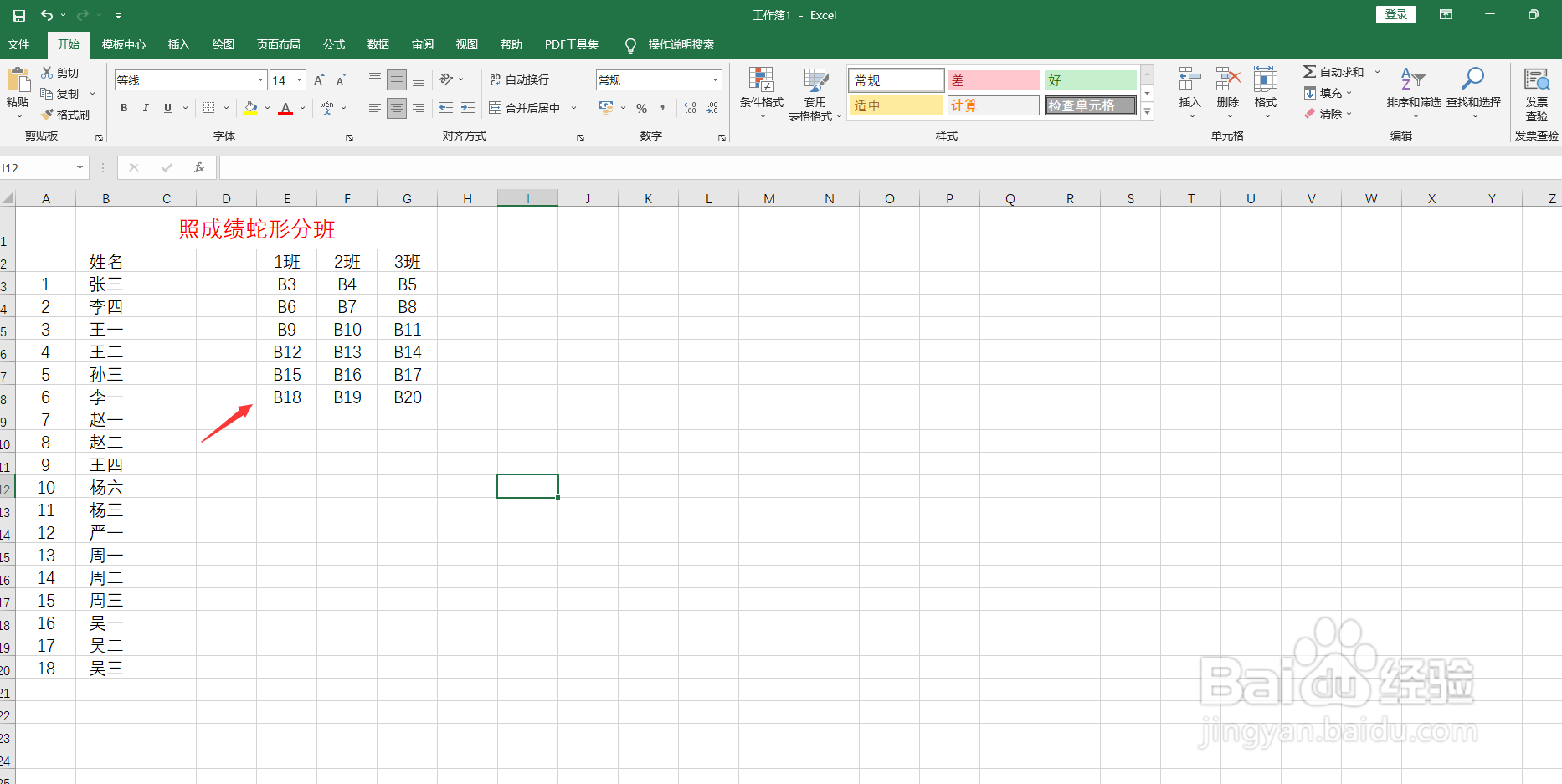Apply red font color A
The image size is (1562, 784).
(x=285, y=108)
